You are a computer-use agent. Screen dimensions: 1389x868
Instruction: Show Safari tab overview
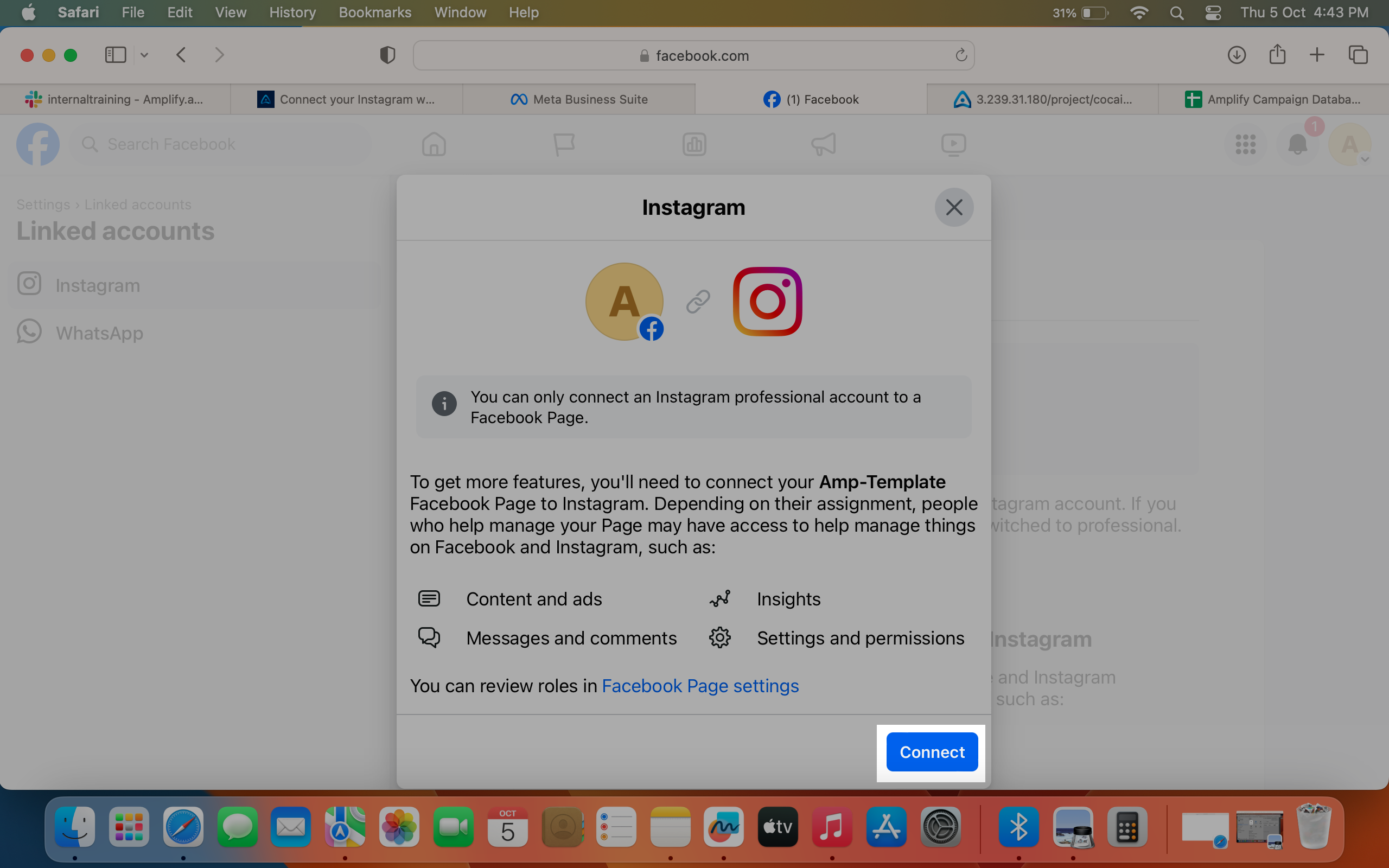tap(1358, 55)
